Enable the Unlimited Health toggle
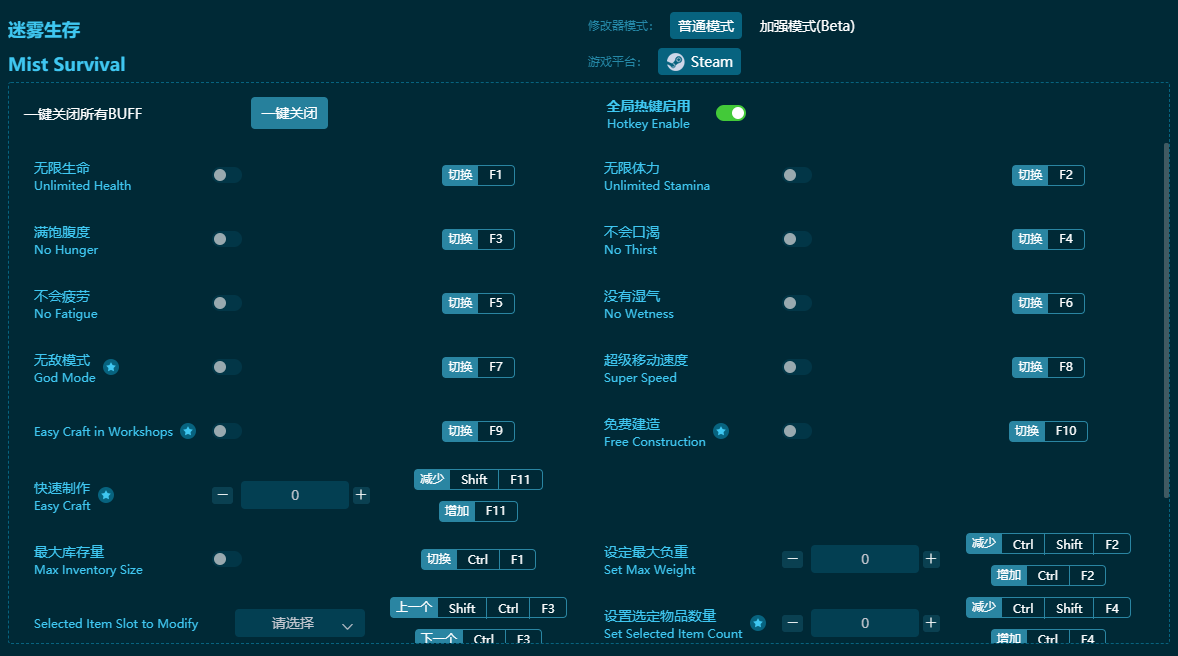This screenshot has width=1178, height=656. pos(227,175)
